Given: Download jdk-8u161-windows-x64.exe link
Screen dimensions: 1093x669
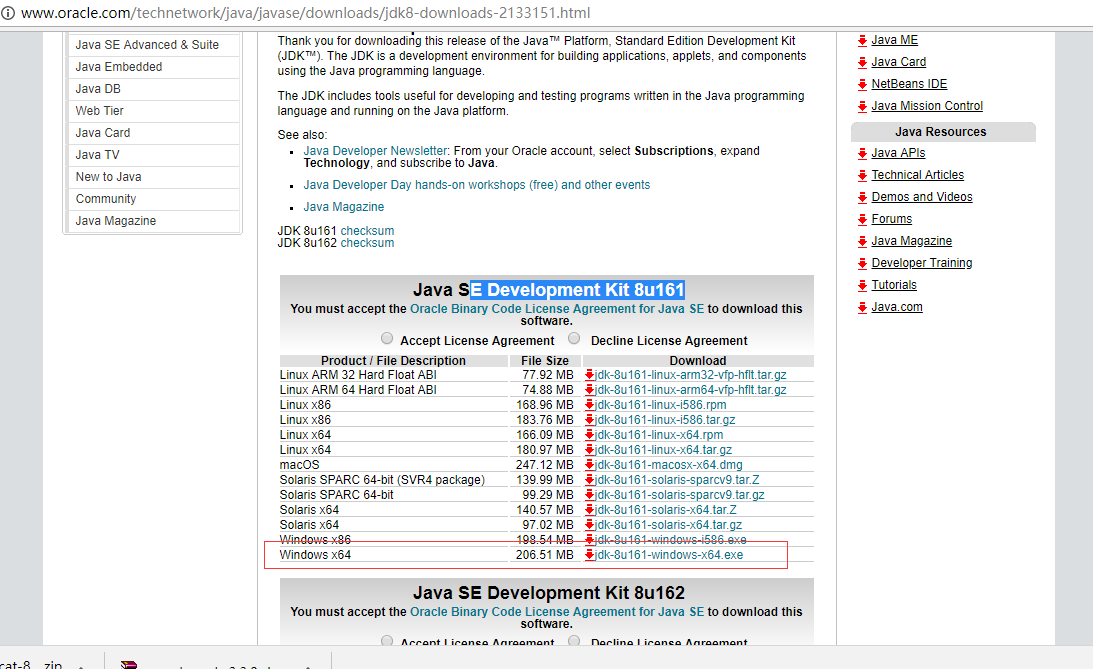Looking at the screenshot, I should (x=669, y=555).
